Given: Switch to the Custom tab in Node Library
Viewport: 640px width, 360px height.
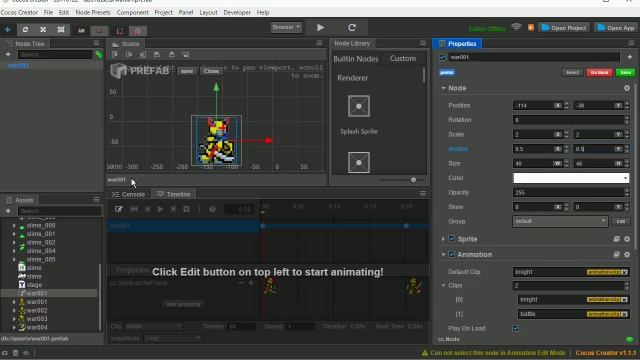Looking at the screenshot, I should point(403,58).
